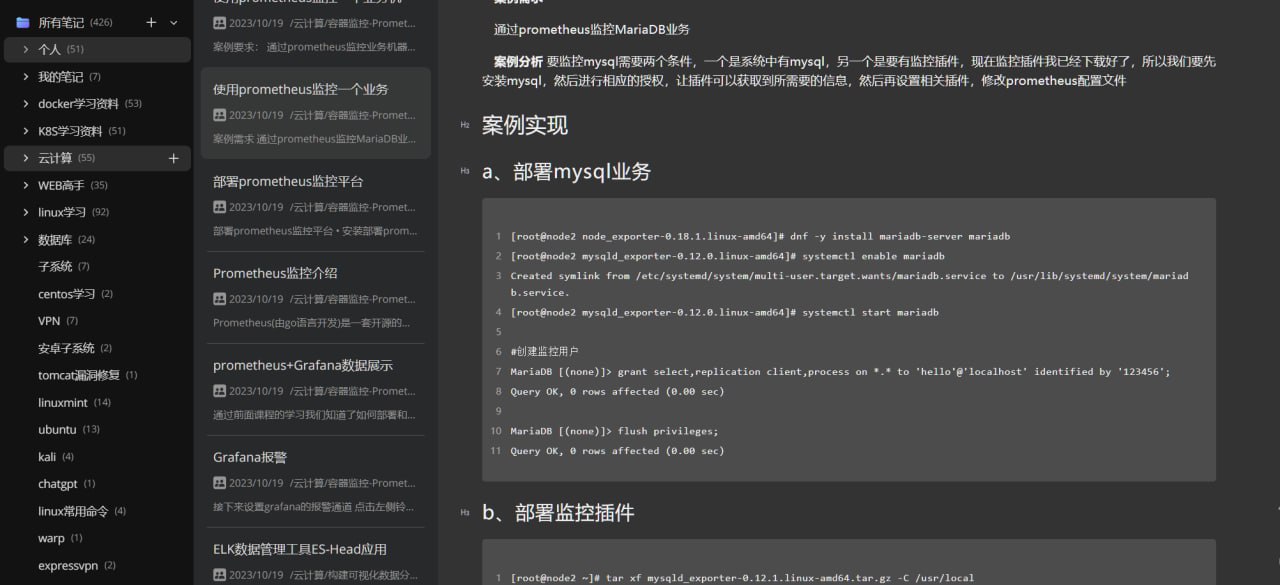Screen dimensions: 1280x585
Task: Collapse the 所有笔记 dropdown arrow
Action: coord(174,22)
